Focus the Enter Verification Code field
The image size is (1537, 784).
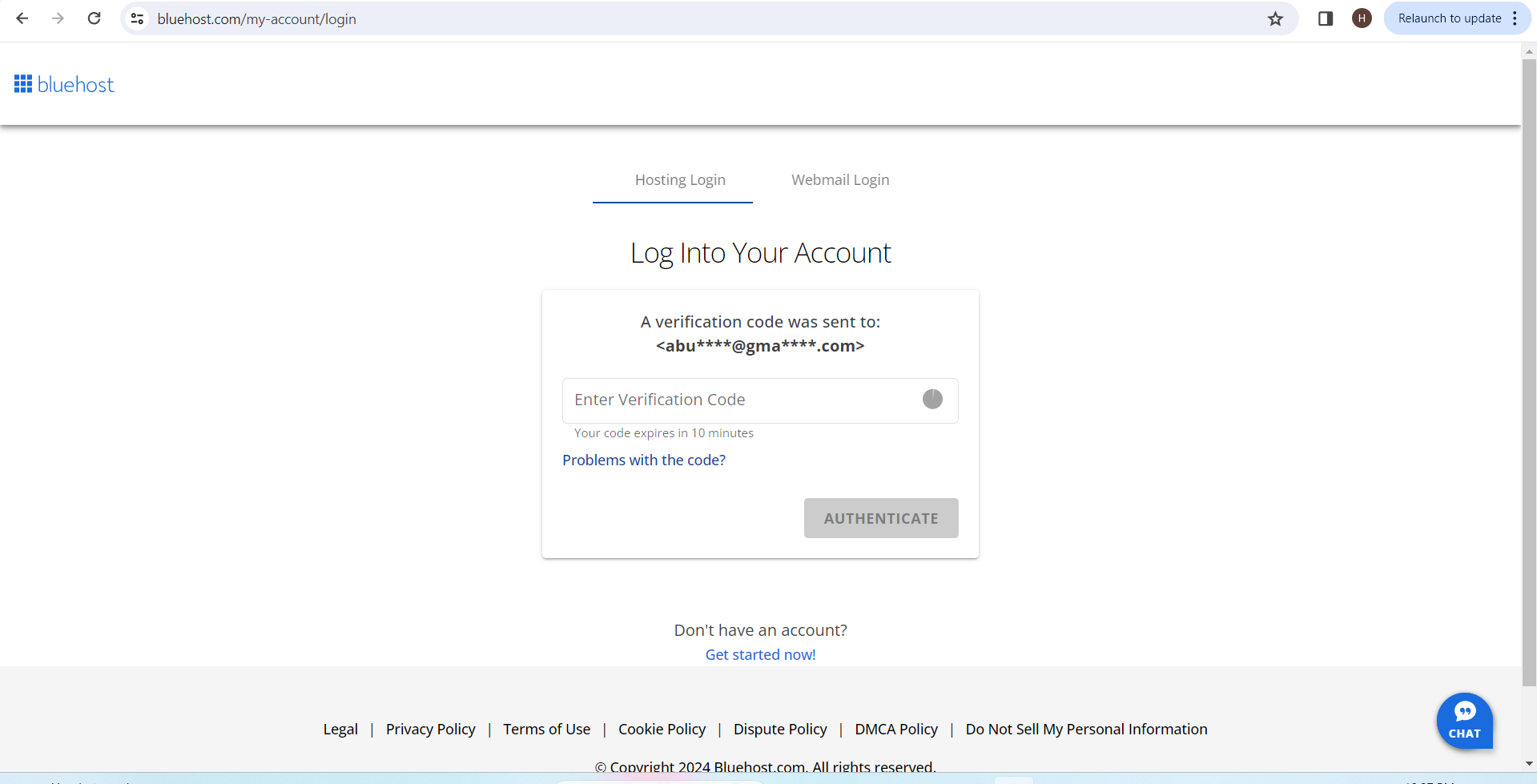tap(760, 400)
